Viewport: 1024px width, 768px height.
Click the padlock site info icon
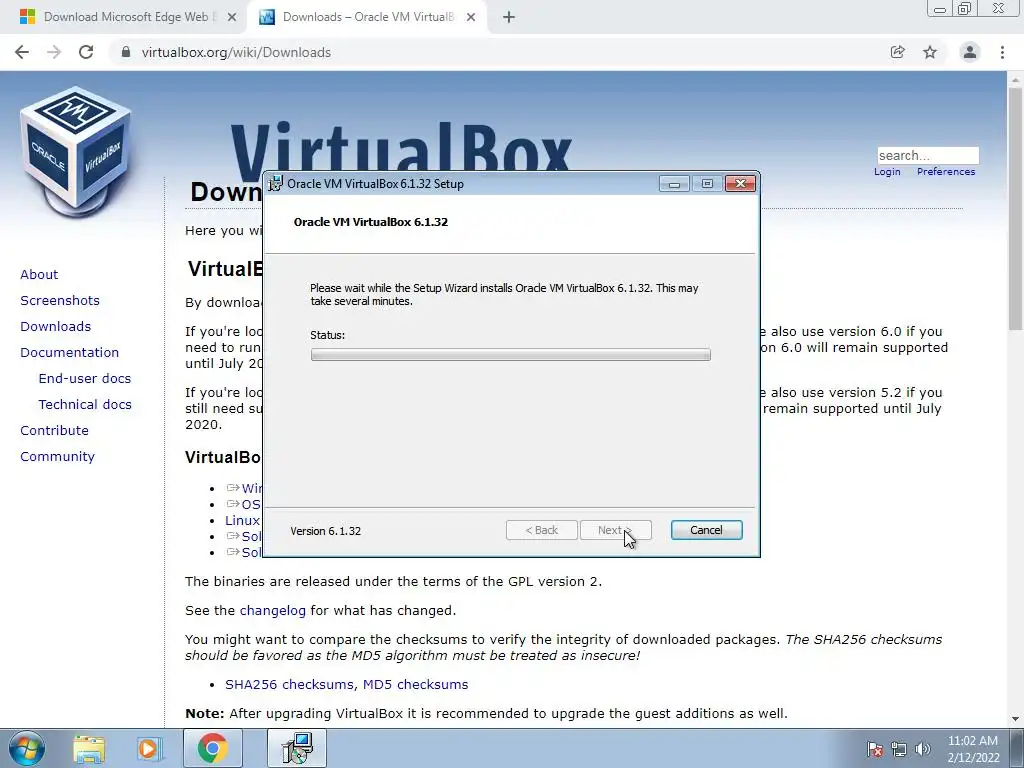click(x=126, y=52)
